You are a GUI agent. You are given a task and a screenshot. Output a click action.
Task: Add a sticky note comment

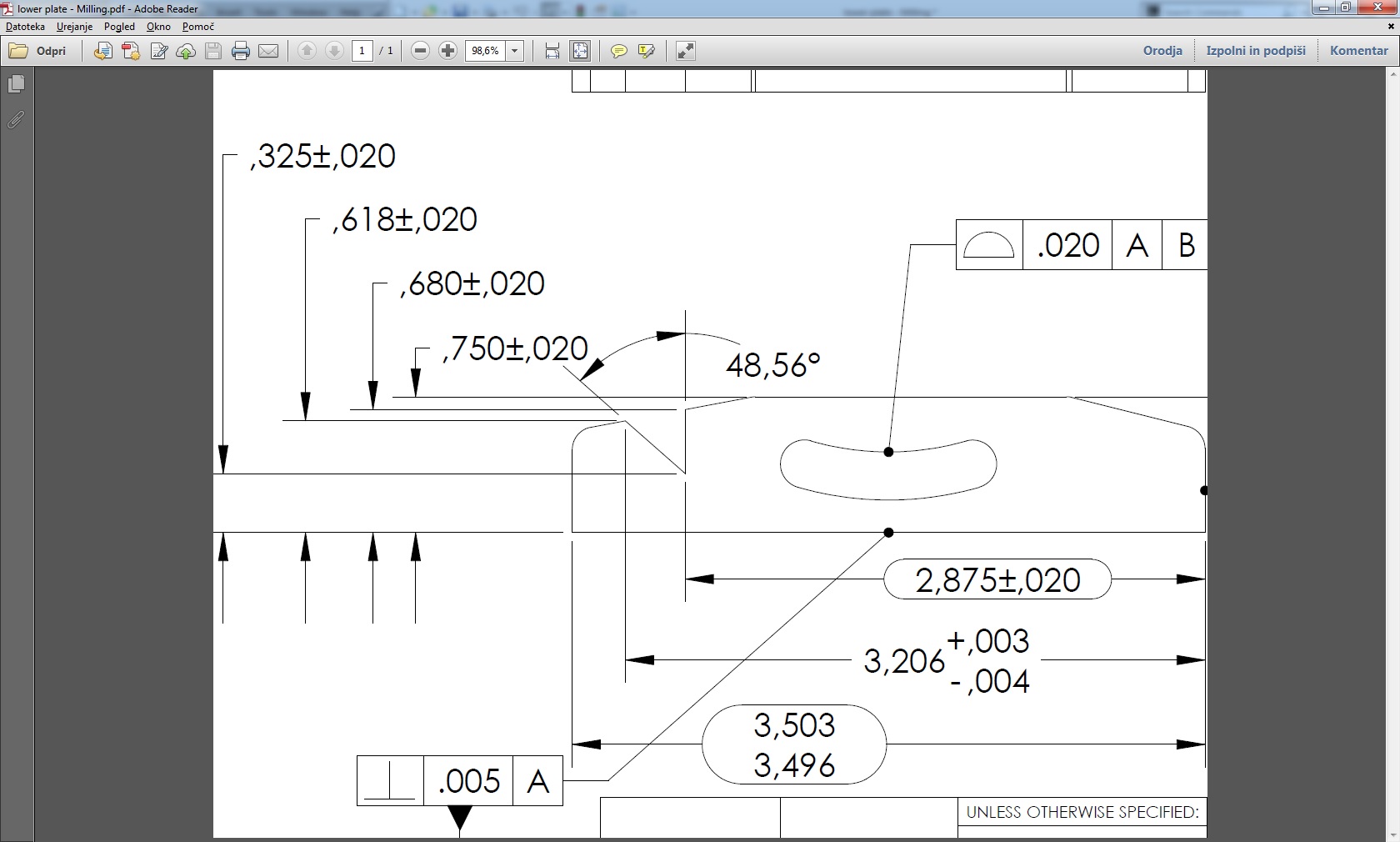(x=618, y=52)
